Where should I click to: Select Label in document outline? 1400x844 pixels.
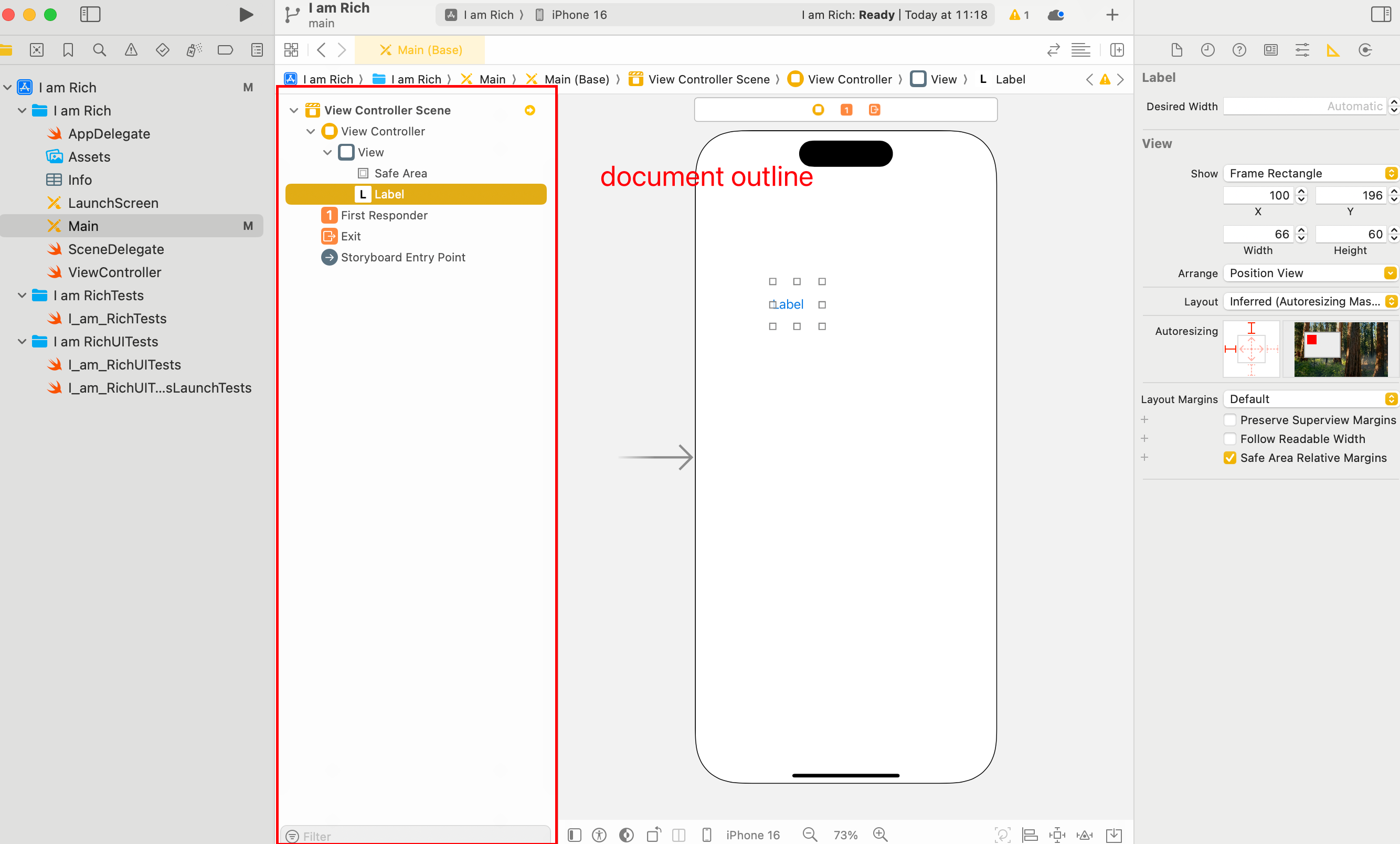(x=389, y=194)
